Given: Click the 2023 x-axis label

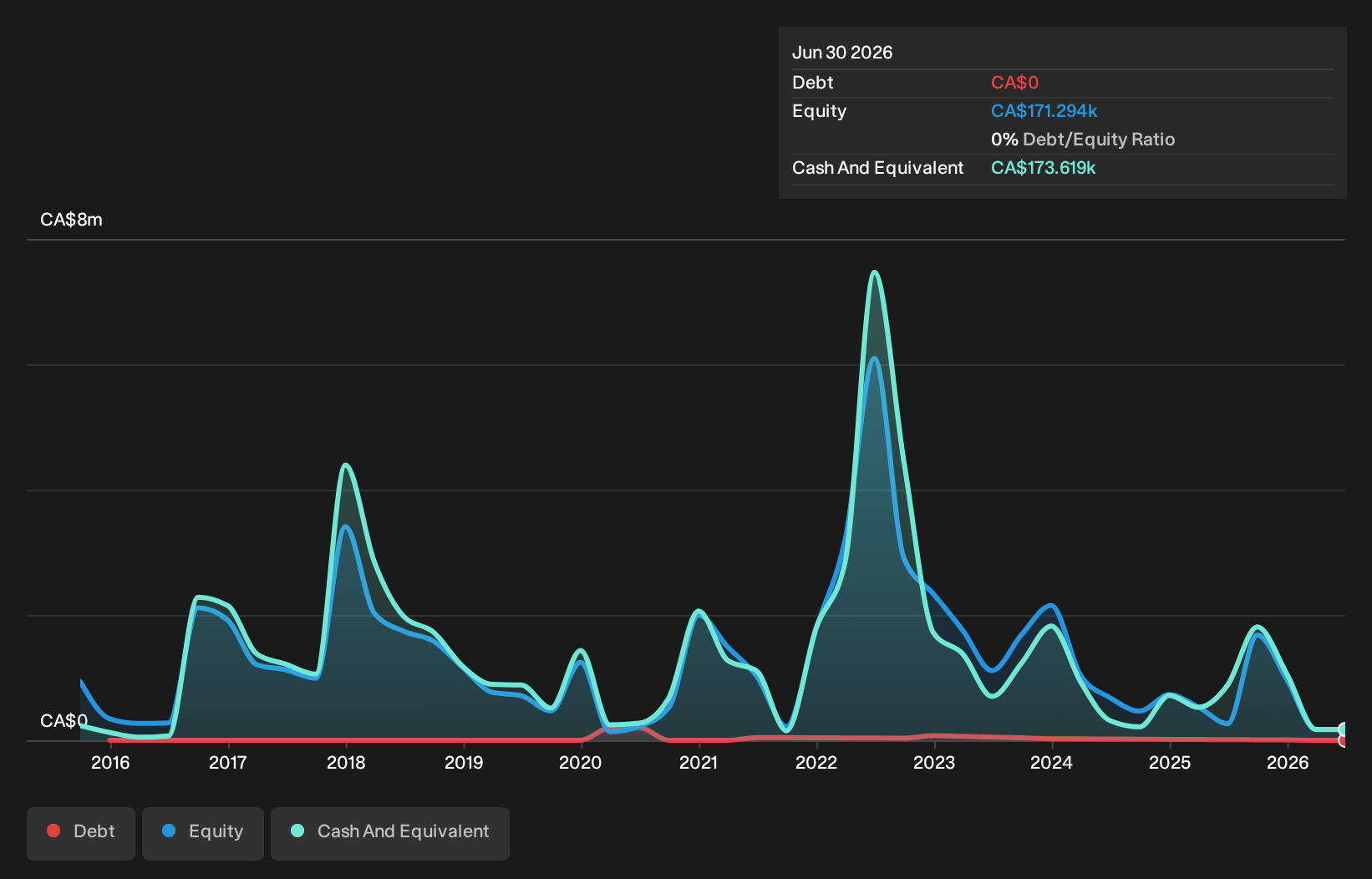Looking at the screenshot, I should 934,762.
